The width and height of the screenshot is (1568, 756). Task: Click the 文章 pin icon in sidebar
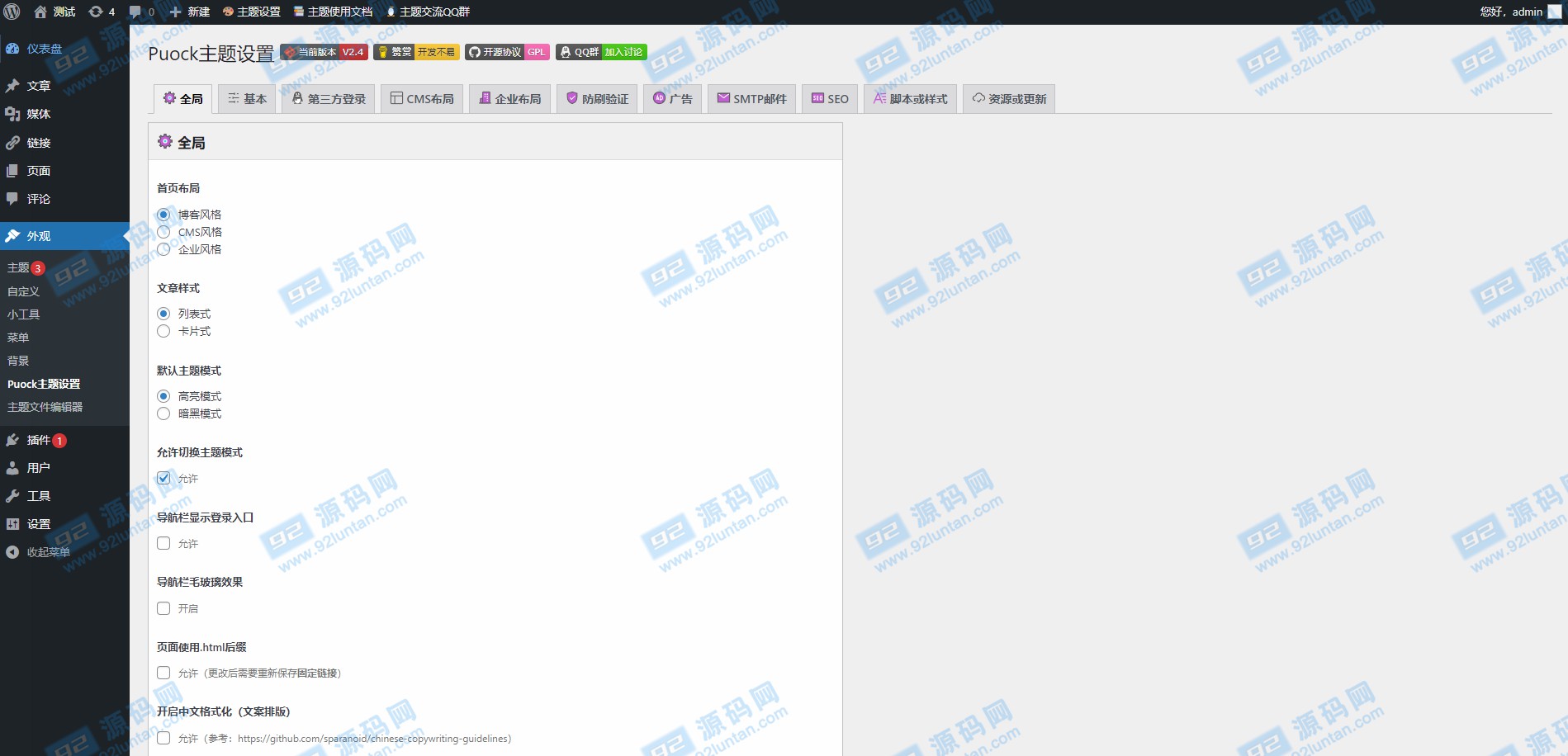coord(12,86)
